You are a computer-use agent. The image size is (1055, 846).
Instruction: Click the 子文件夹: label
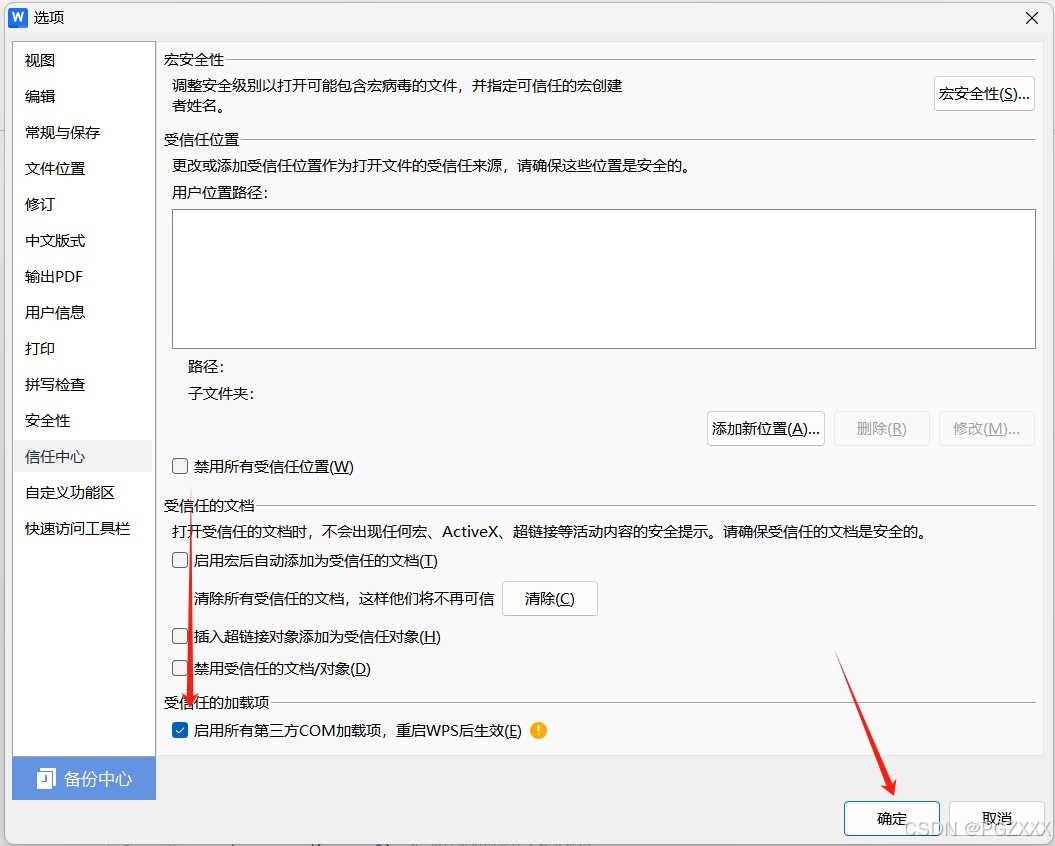221,394
